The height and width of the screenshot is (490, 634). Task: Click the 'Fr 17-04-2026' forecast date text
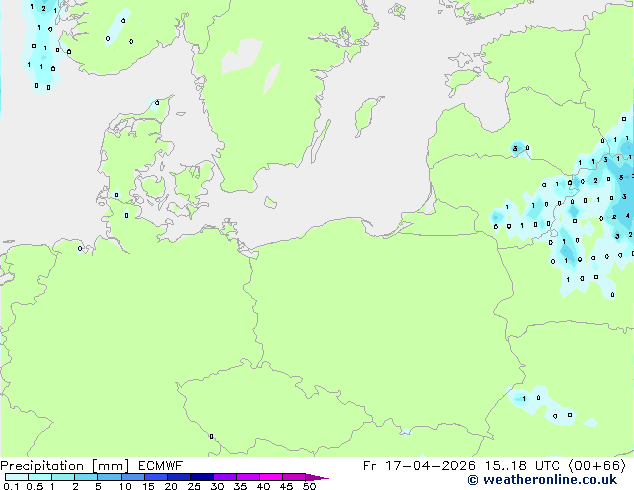pos(419,466)
